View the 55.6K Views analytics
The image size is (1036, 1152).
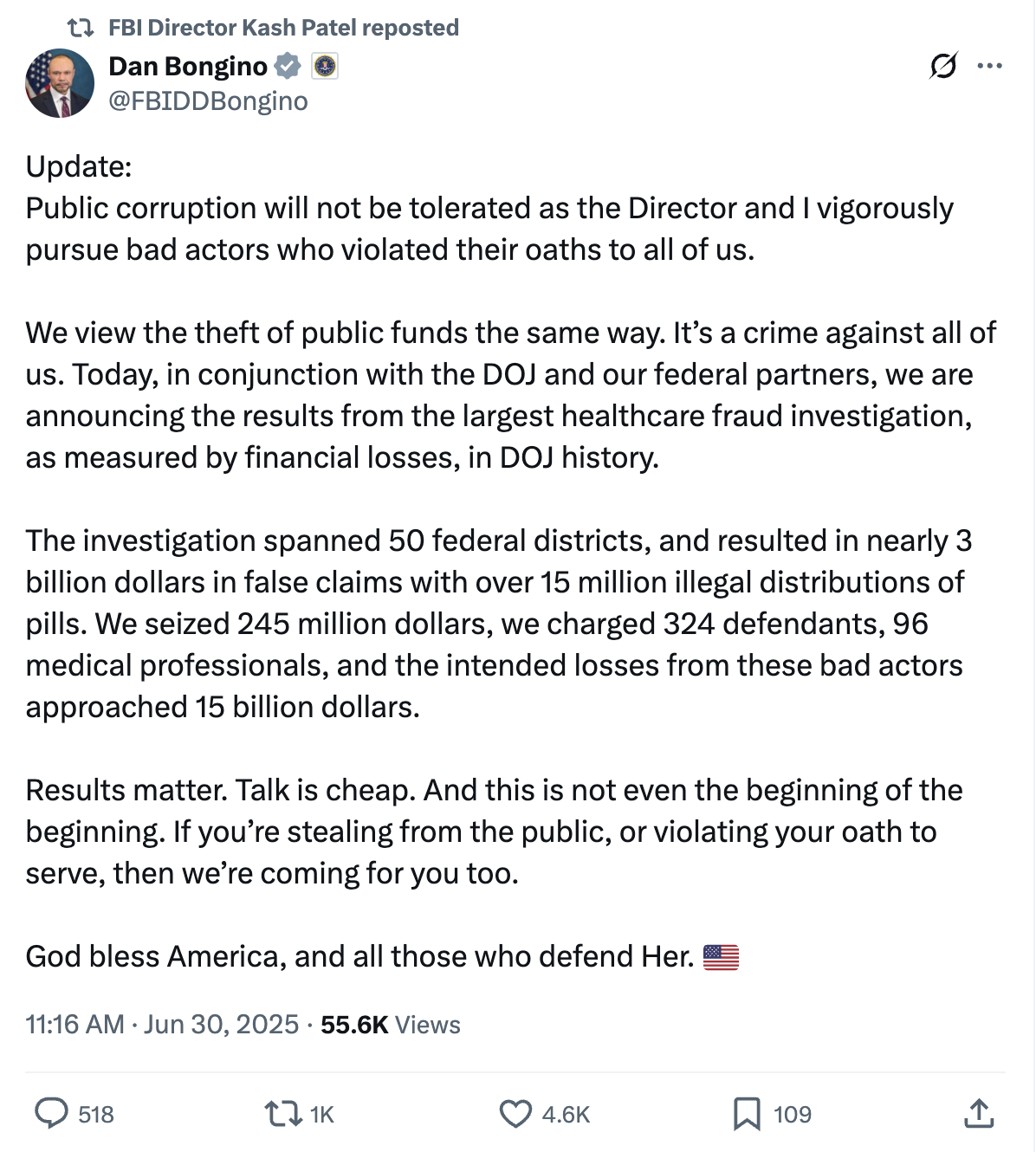[391, 1025]
